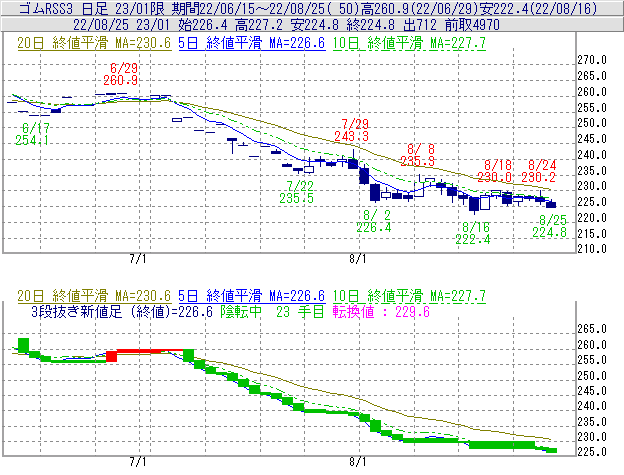Click the 23 手目 count text
Image resolution: width=624 pixels, height=475 pixels.
click(x=300, y=311)
